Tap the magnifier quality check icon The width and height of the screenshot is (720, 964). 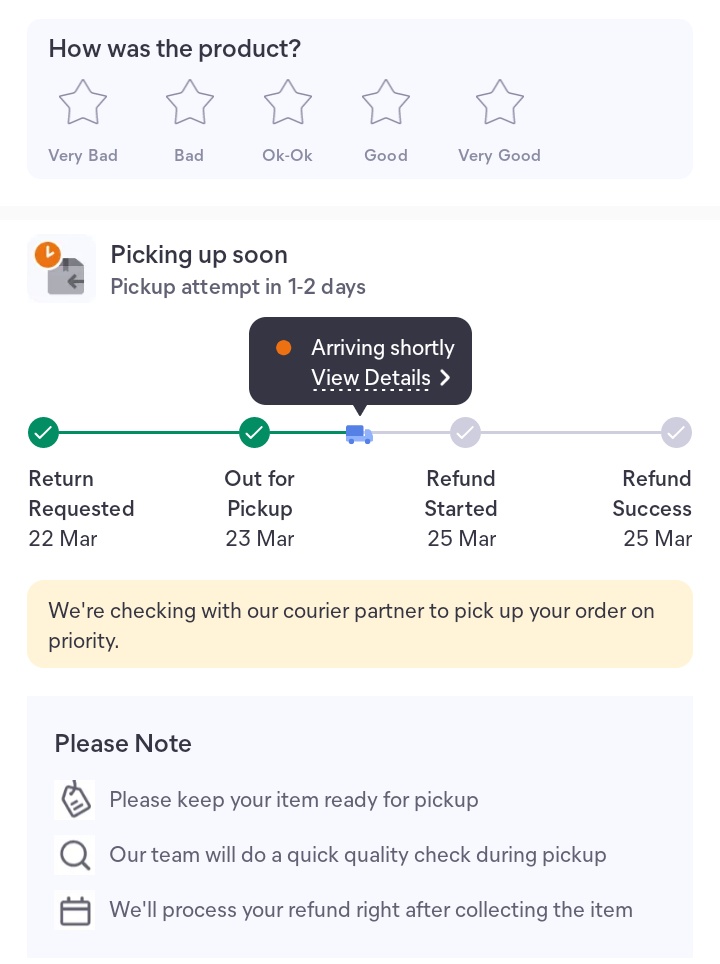tap(75, 855)
